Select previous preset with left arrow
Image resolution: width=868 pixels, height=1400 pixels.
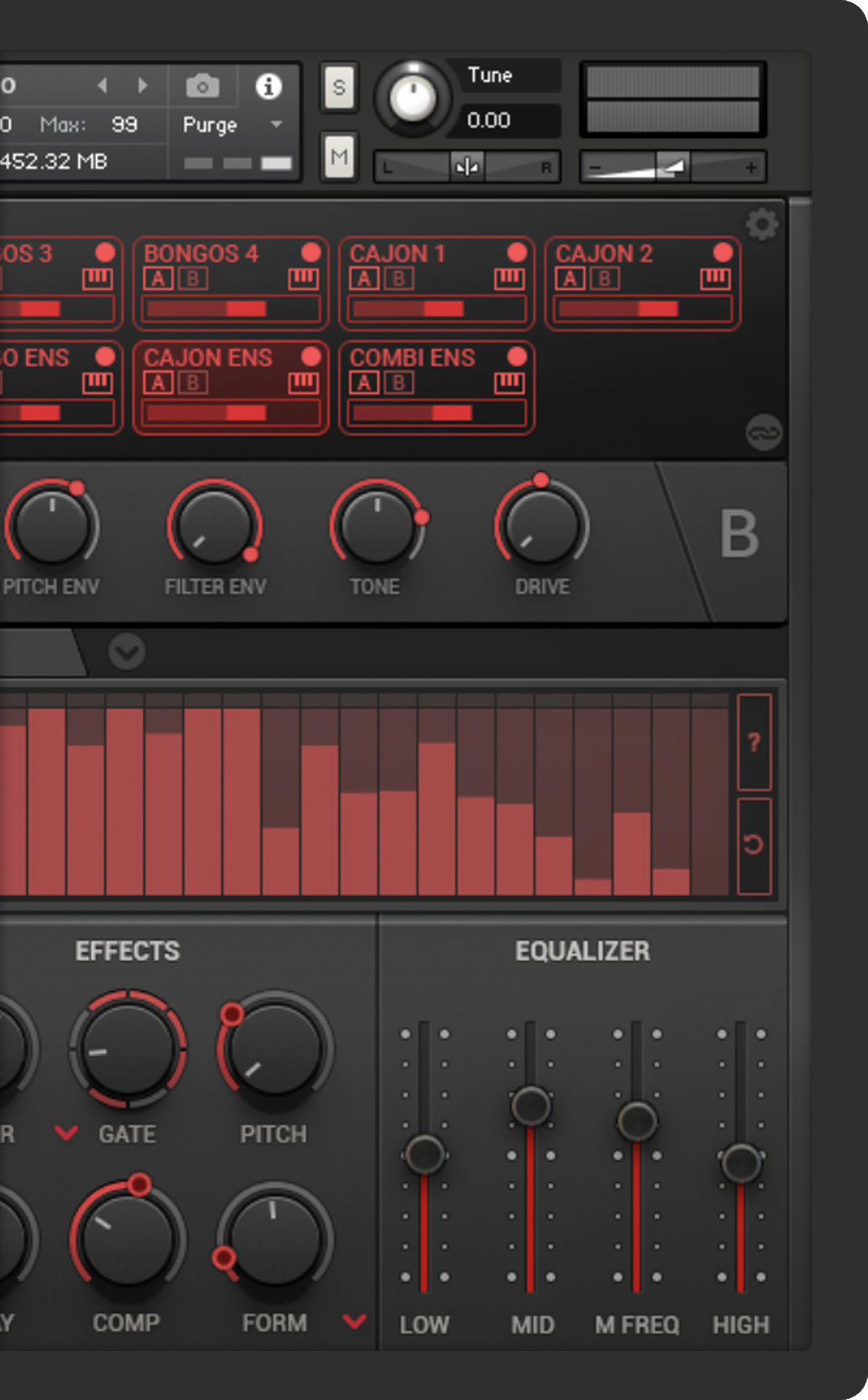(103, 86)
